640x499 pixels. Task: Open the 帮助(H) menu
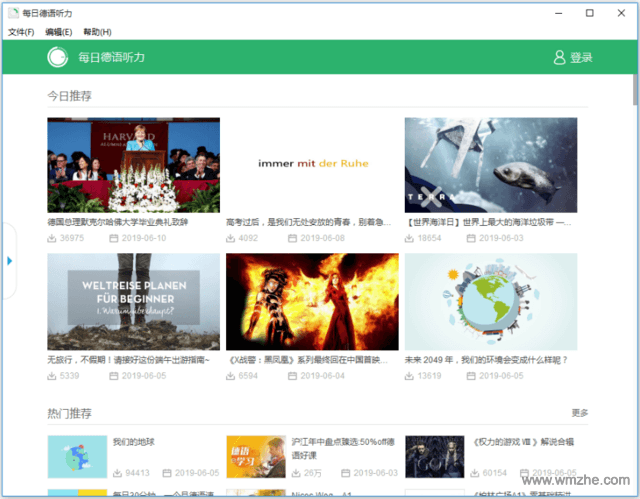tap(97, 32)
